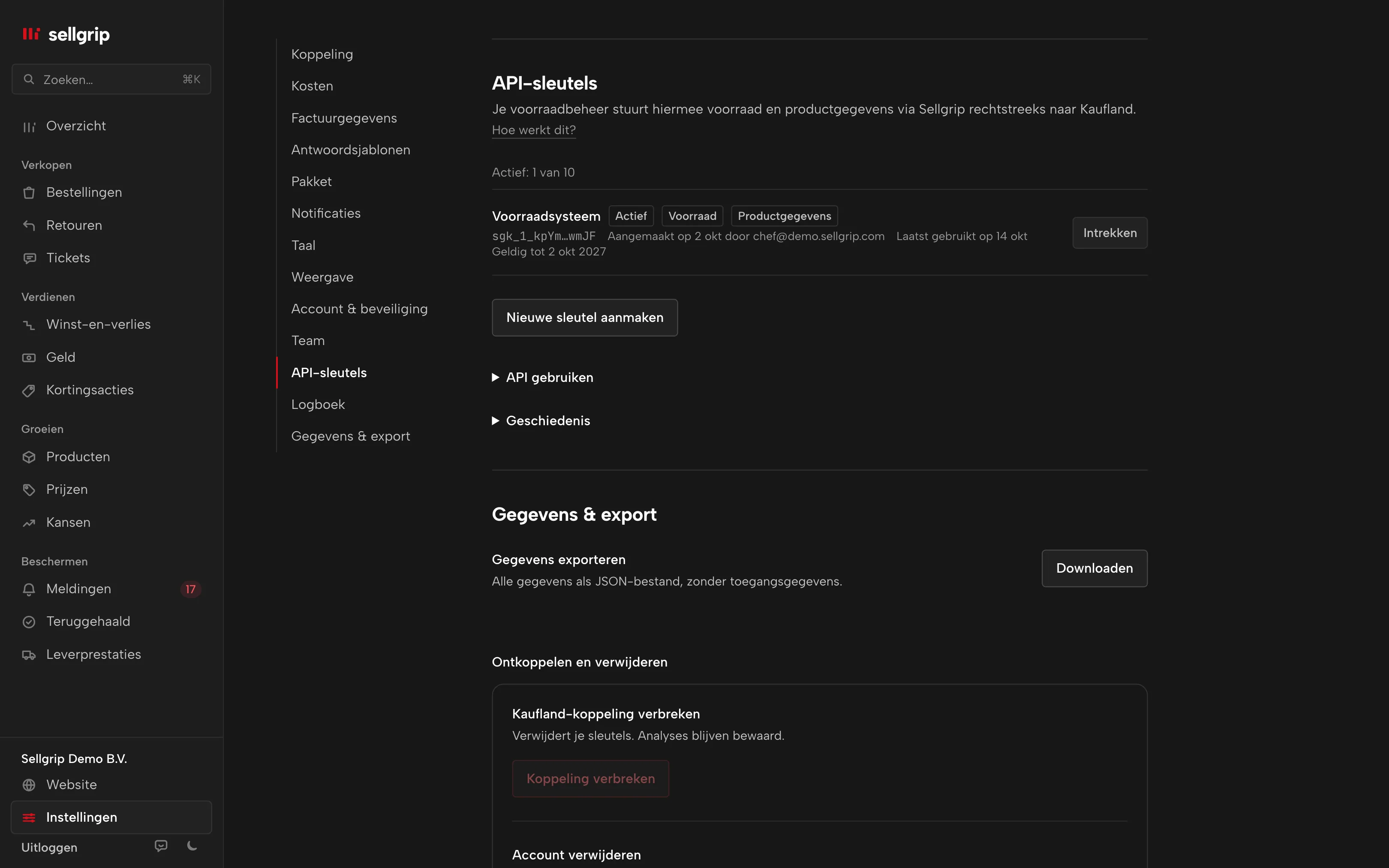Open the feedback chat bubble icon
1389x868 pixels.
[161, 846]
